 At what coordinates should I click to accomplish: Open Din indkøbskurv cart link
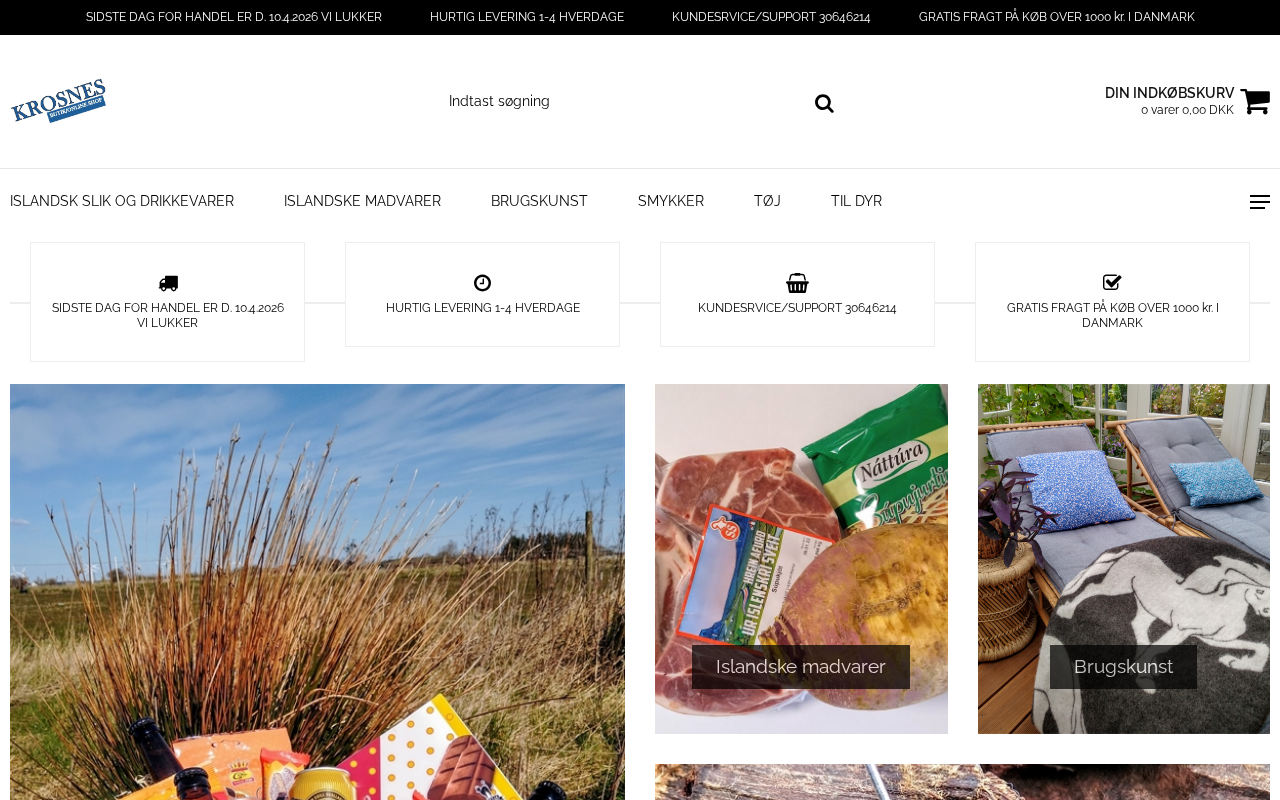1169,101
